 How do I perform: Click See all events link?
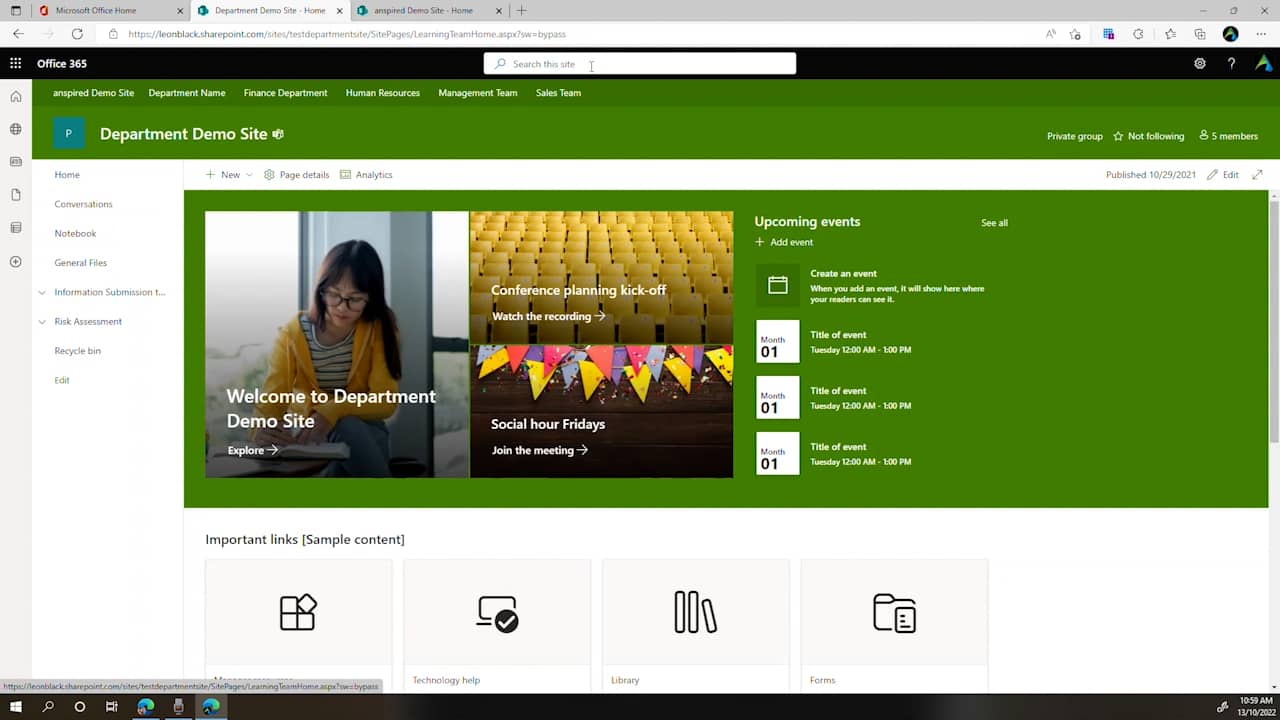(x=994, y=223)
